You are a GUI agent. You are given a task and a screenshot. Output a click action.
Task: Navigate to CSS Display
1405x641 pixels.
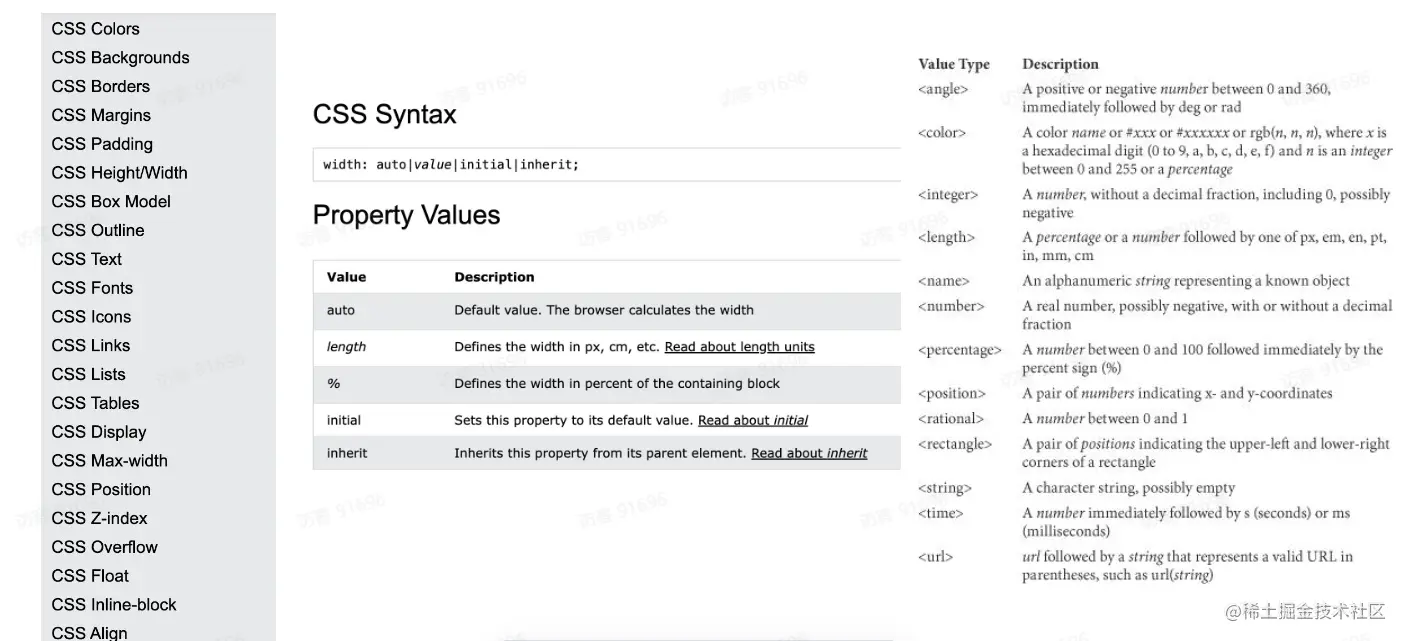[x=99, y=432]
